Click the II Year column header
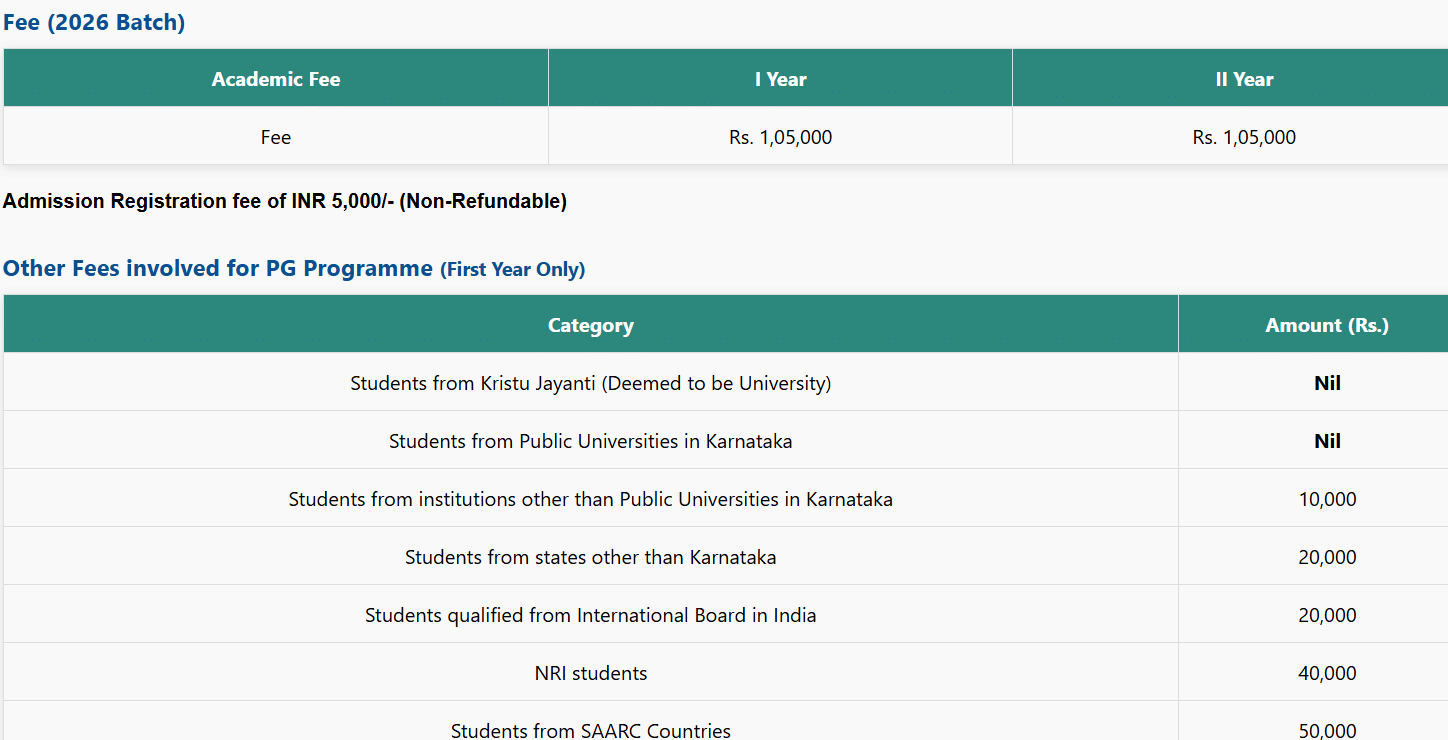This screenshot has width=1448, height=740. pyautogui.click(x=1244, y=79)
